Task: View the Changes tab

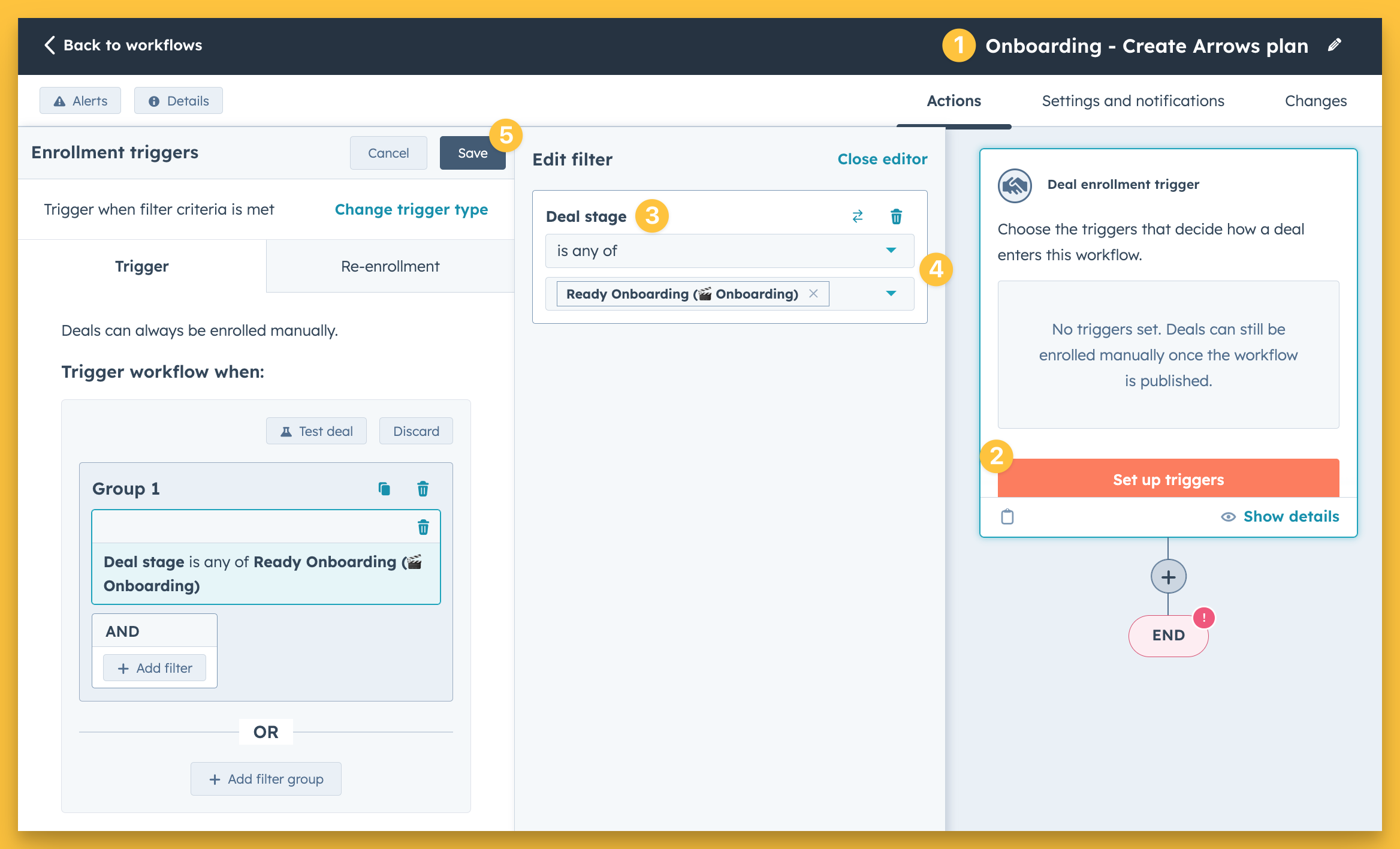Action: (x=1315, y=101)
